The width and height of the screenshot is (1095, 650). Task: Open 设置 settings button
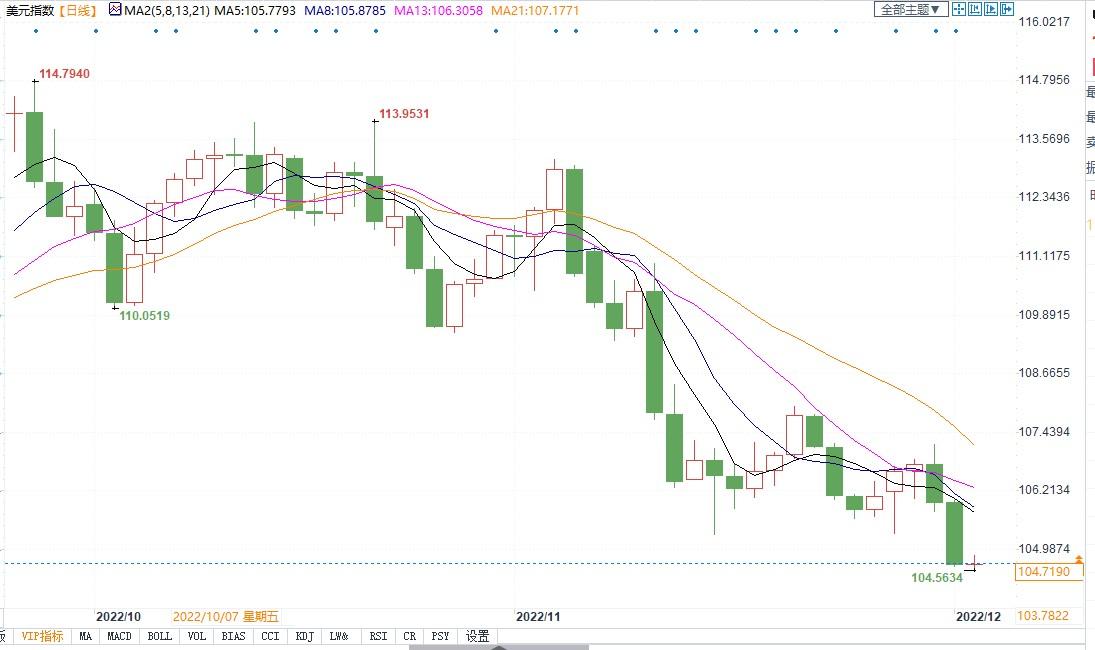[x=477, y=636]
